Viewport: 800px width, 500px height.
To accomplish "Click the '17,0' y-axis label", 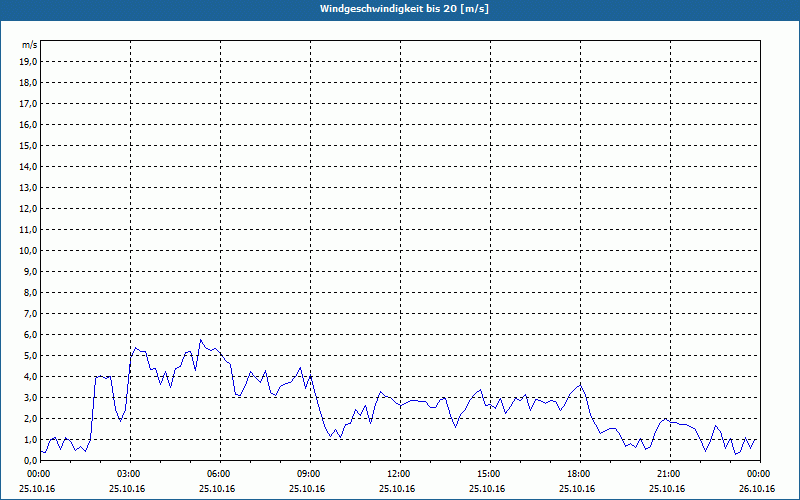I will click(28, 104).
